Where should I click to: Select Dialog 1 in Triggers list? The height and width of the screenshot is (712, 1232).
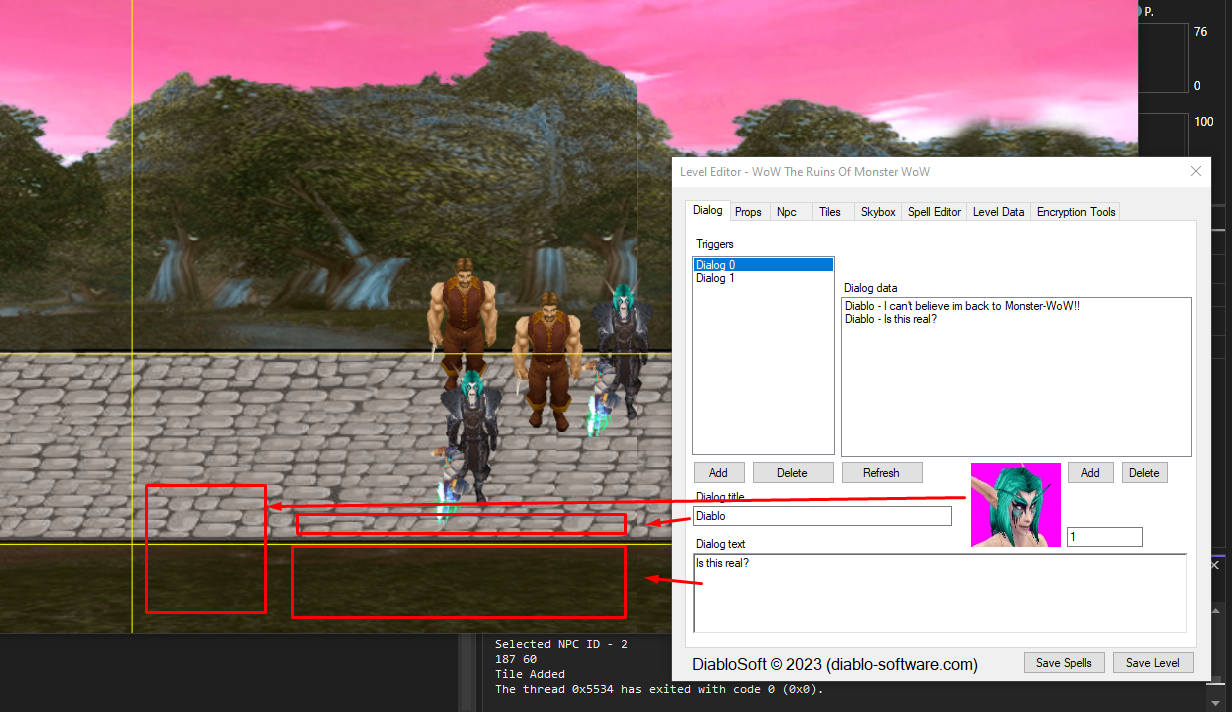[763, 278]
